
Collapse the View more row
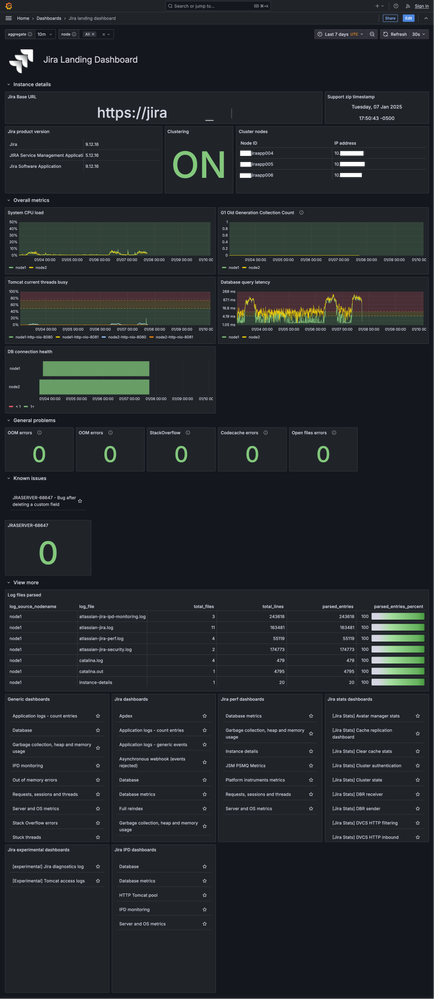pos(24,582)
